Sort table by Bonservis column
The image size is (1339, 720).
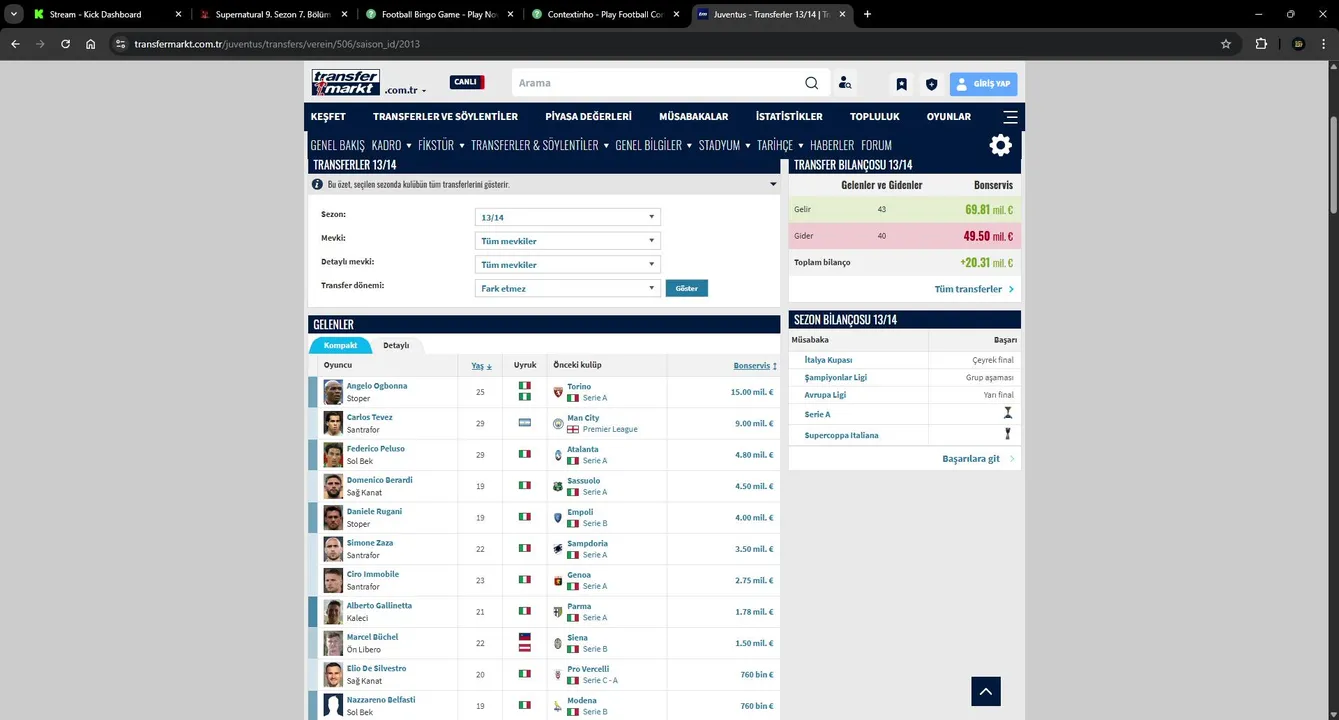(x=755, y=366)
